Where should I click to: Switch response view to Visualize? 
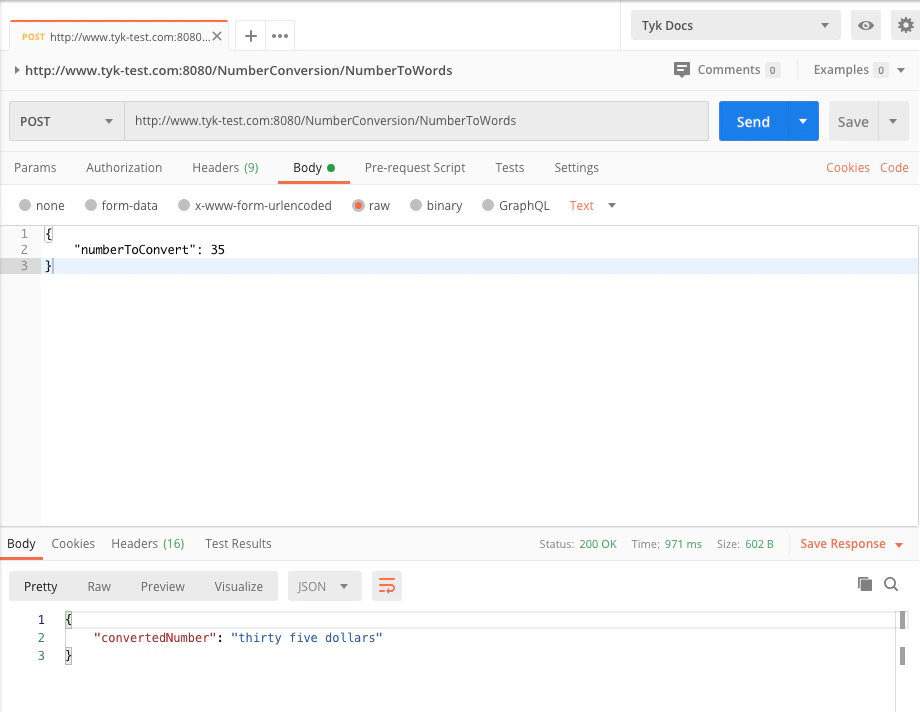tap(238, 586)
